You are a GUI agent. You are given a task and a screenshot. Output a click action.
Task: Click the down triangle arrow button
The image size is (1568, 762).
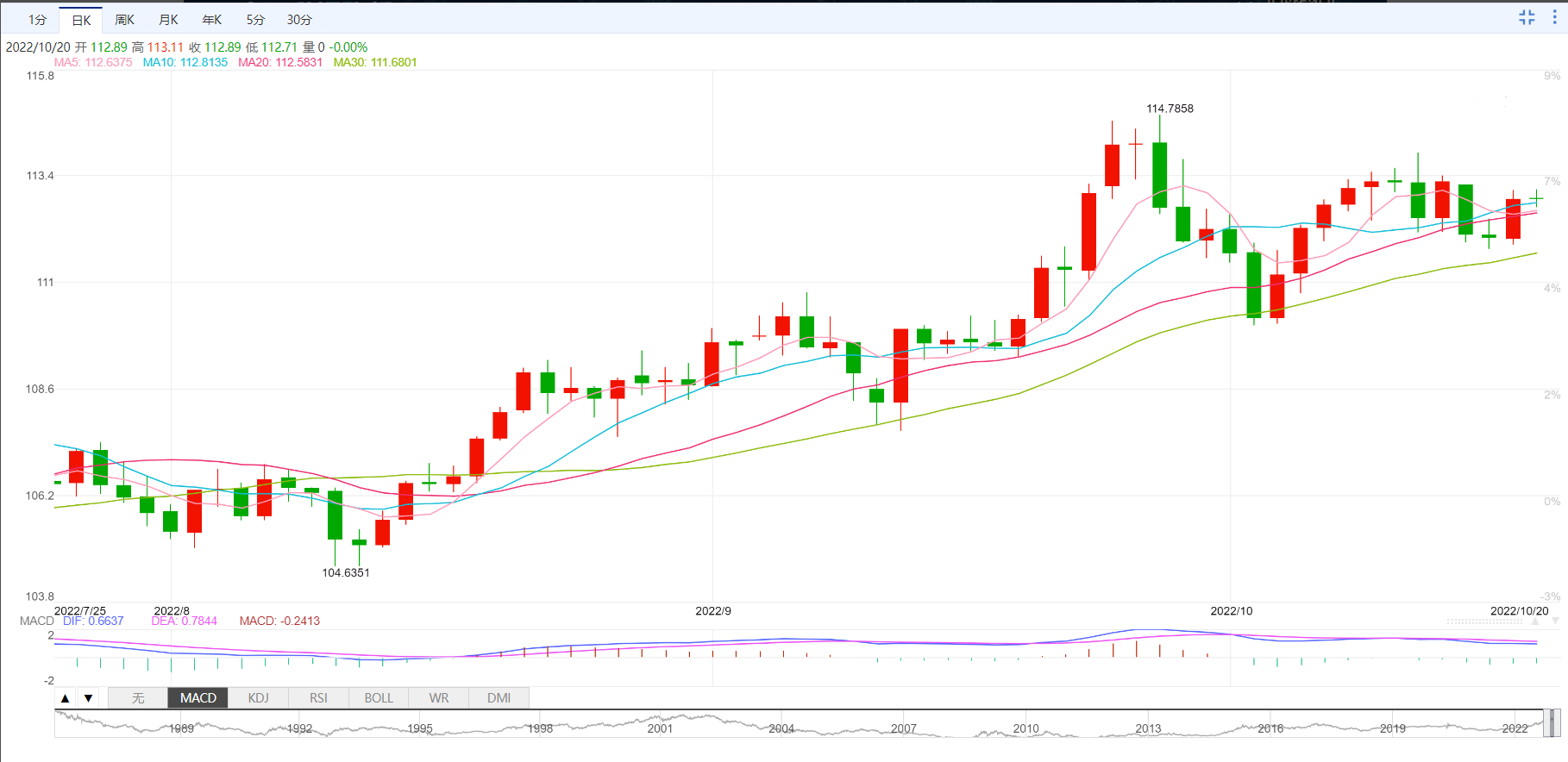pos(88,698)
